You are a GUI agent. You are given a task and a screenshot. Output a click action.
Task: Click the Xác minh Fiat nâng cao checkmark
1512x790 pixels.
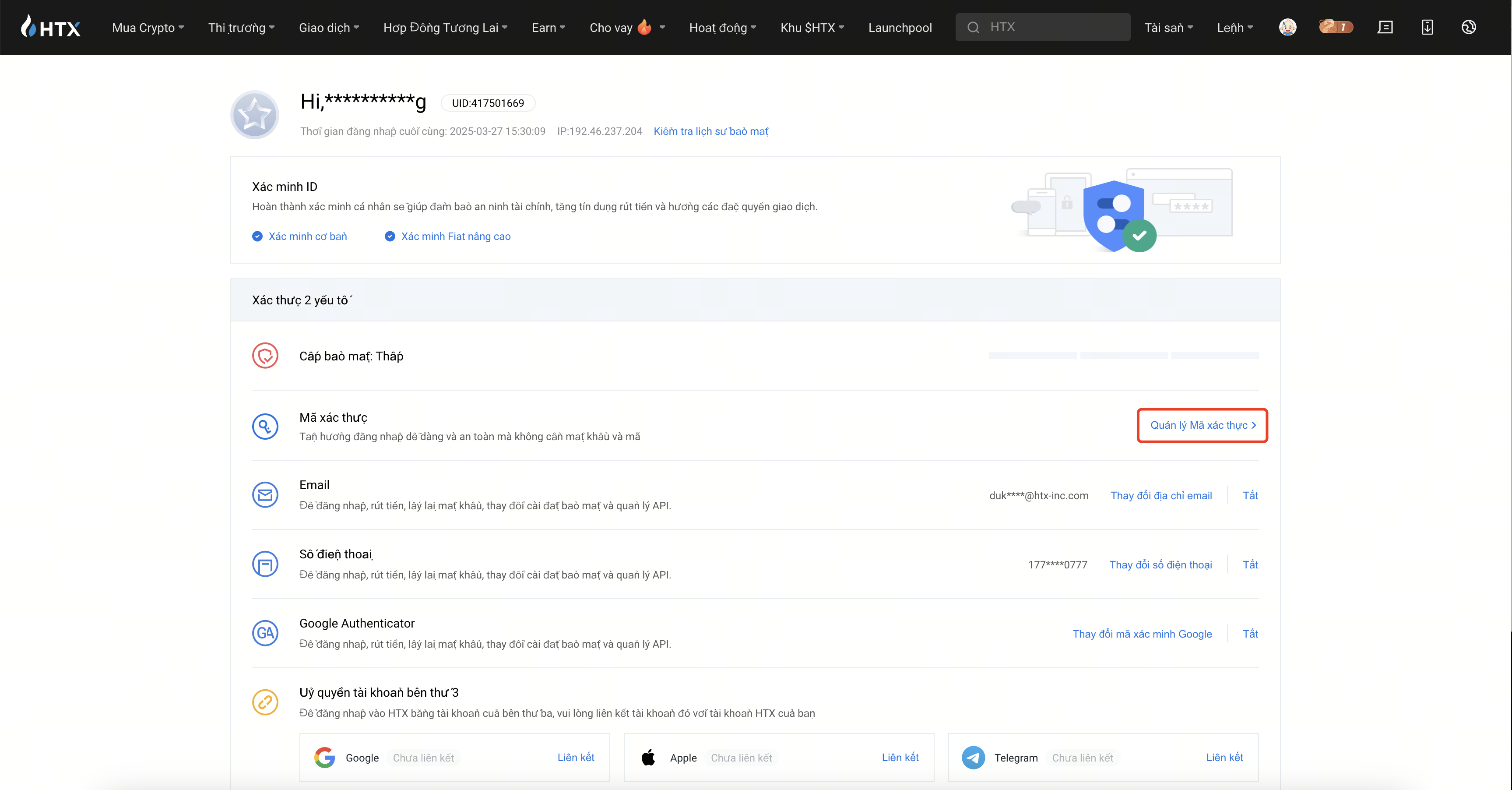[390, 236]
